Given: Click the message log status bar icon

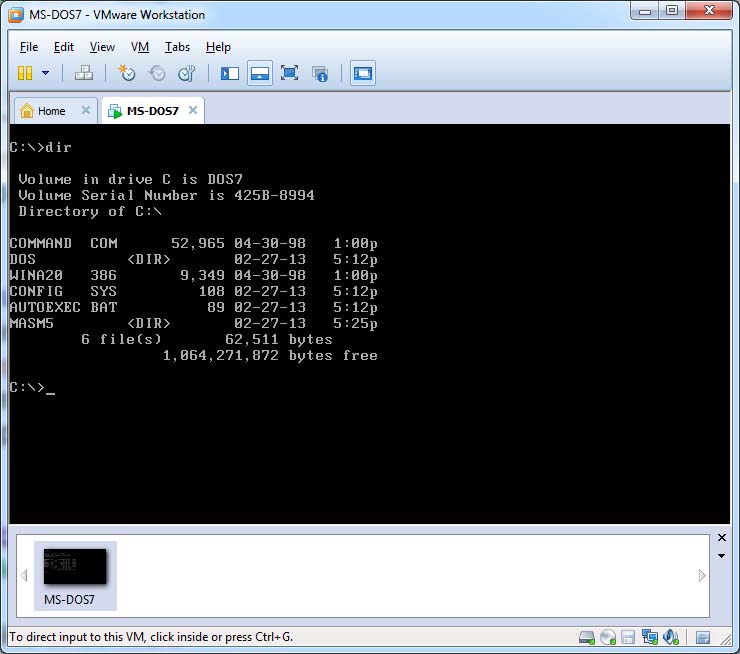Looking at the screenshot, I should (x=703, y=638).
